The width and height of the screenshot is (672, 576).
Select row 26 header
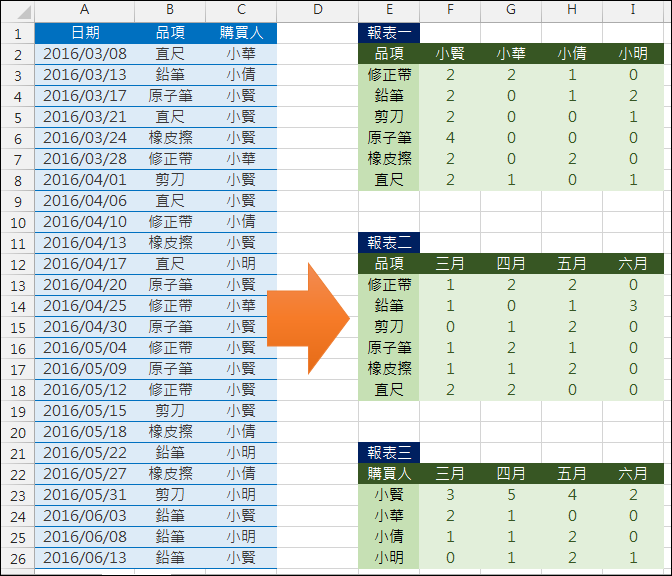coord(18,558)
